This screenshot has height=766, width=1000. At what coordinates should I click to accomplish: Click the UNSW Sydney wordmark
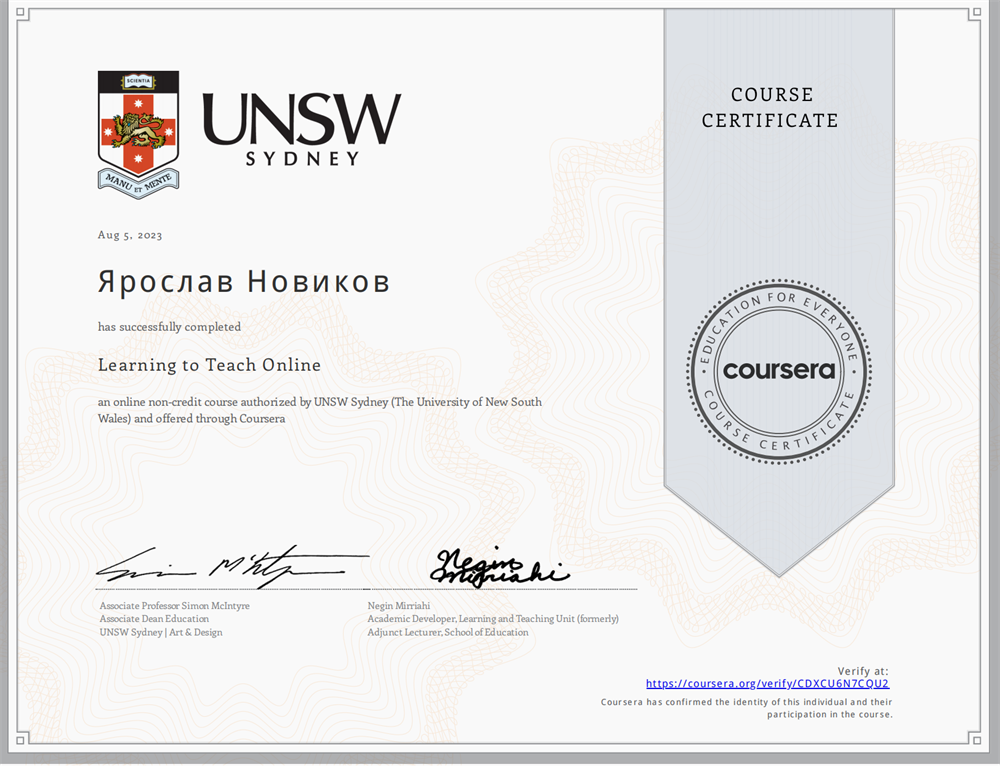[x=302, y=129]
